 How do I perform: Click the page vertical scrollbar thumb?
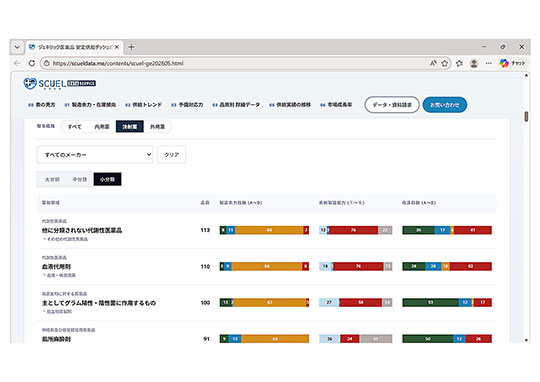(526, 116)
